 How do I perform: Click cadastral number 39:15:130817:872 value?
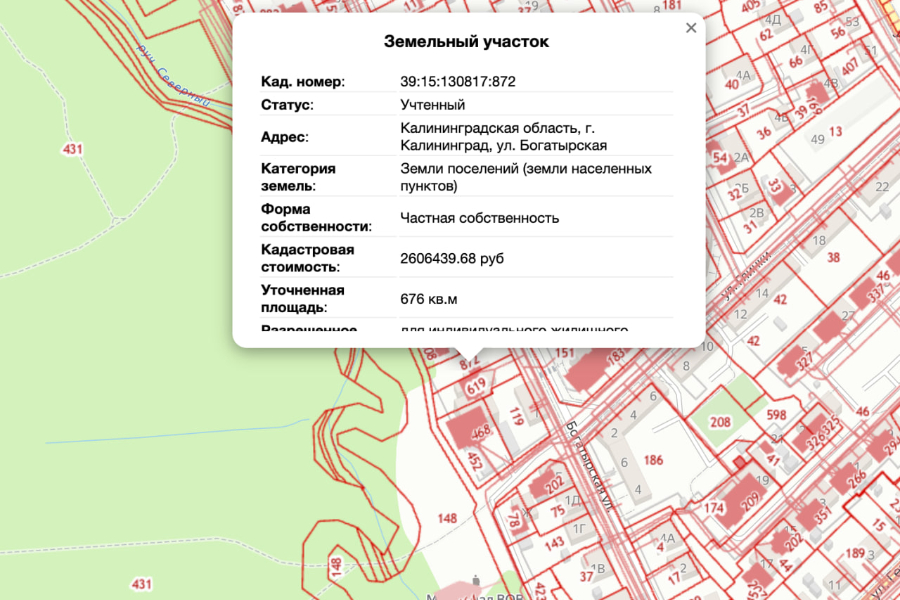(x=457, y=81)
